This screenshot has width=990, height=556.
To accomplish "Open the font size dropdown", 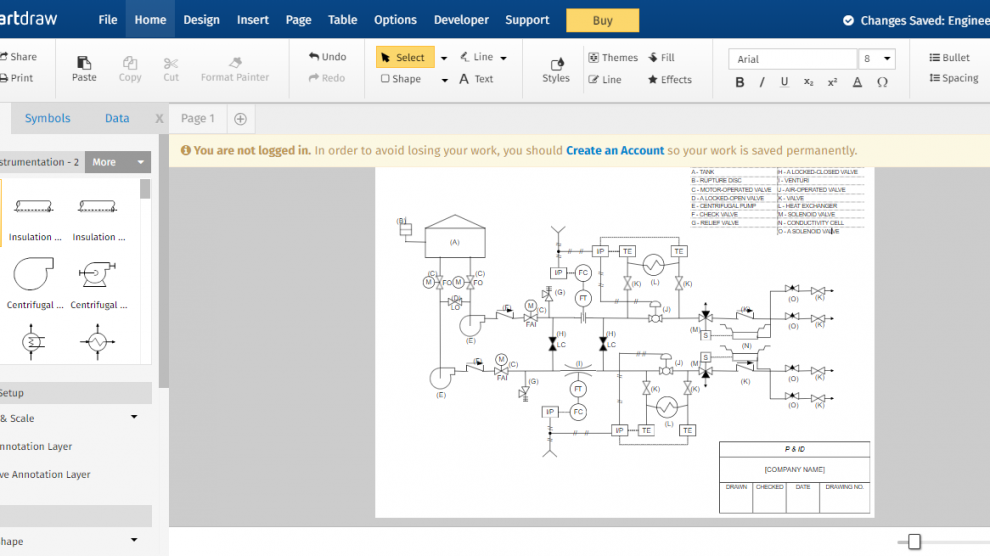I will click(886, 59).
